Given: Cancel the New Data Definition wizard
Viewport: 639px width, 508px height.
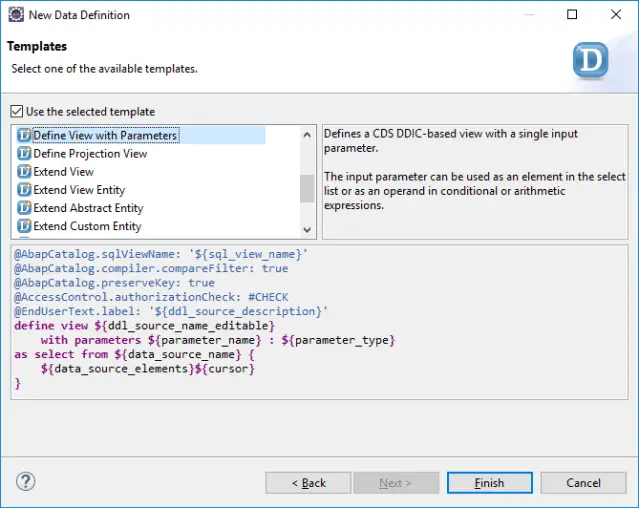Looking at the screenshot, I should [x=583, y=483].
